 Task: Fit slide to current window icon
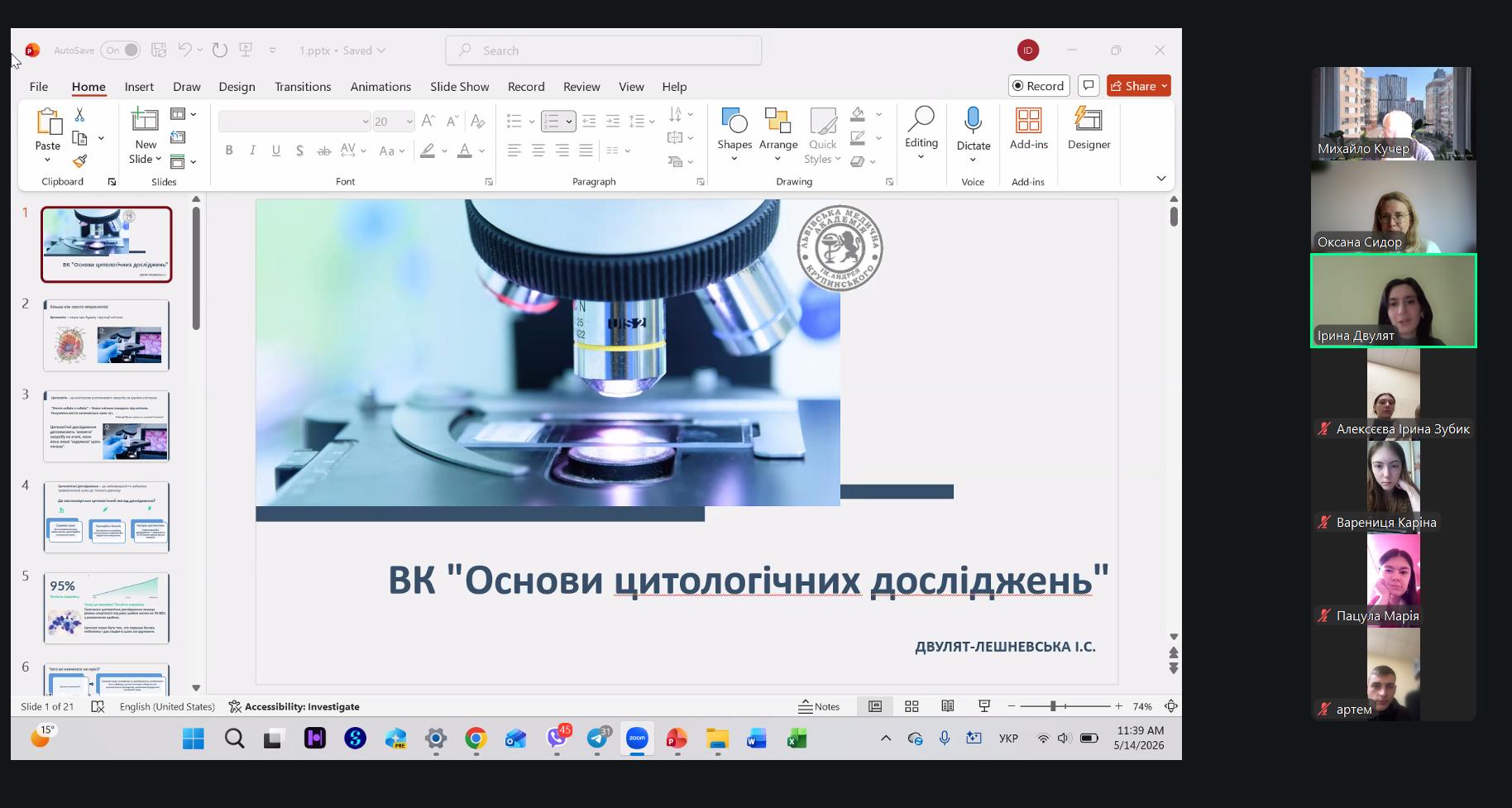coord(1171,706)
